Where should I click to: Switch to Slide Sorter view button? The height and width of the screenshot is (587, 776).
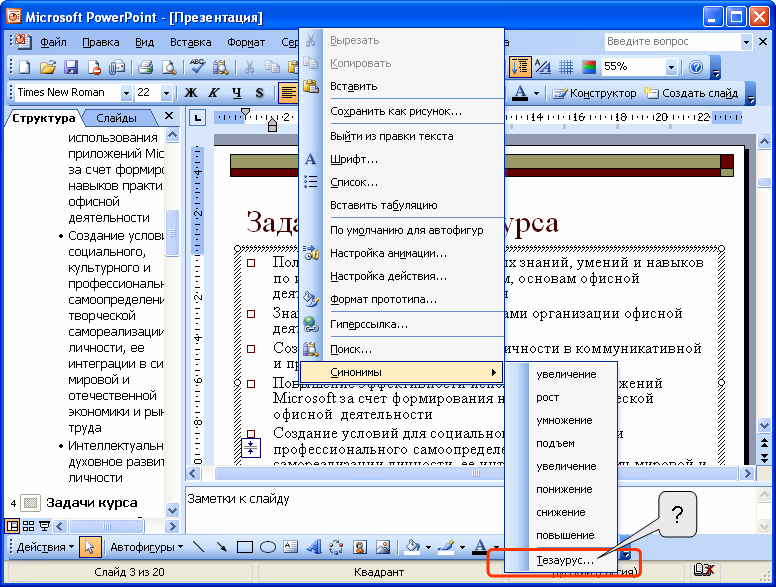29,526
